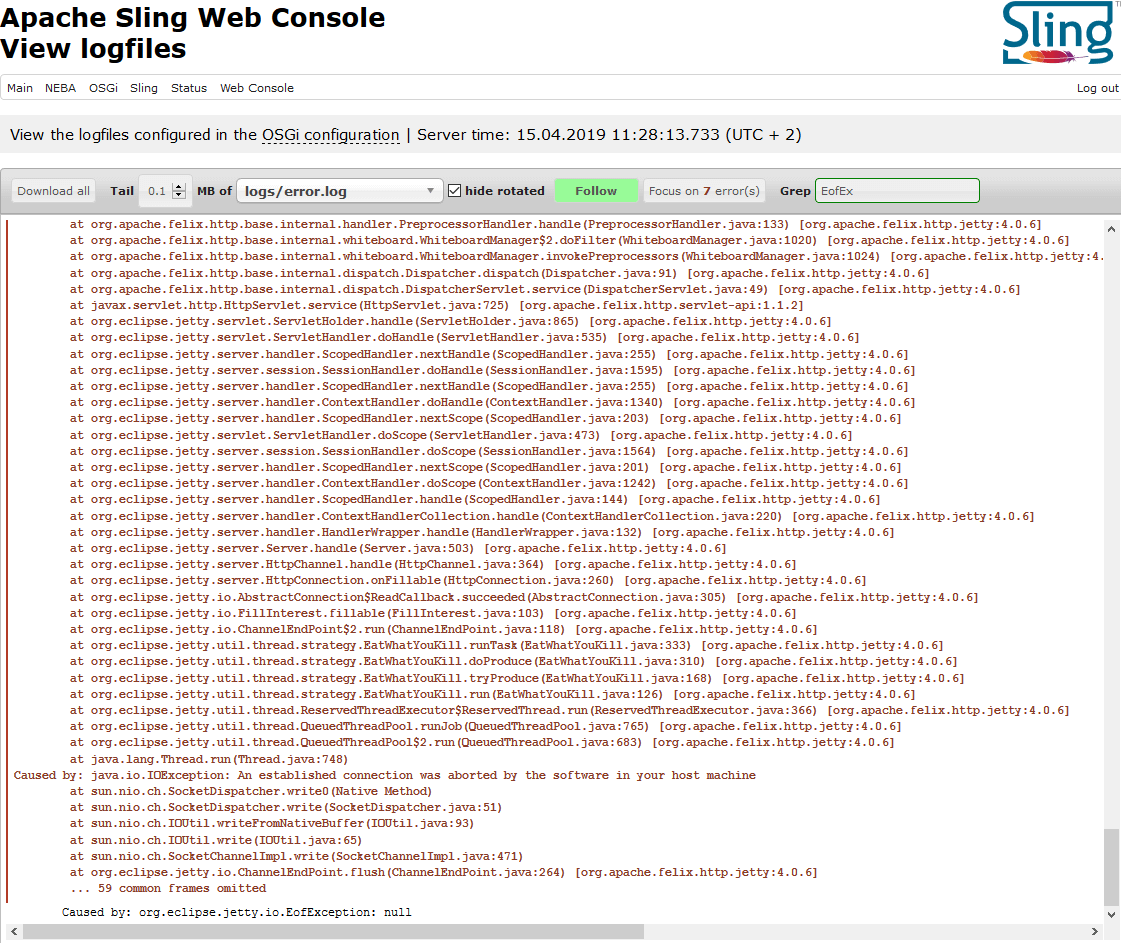Click the 'IOUtil.write(IOUtil.java:65)' line

[216, 840]
